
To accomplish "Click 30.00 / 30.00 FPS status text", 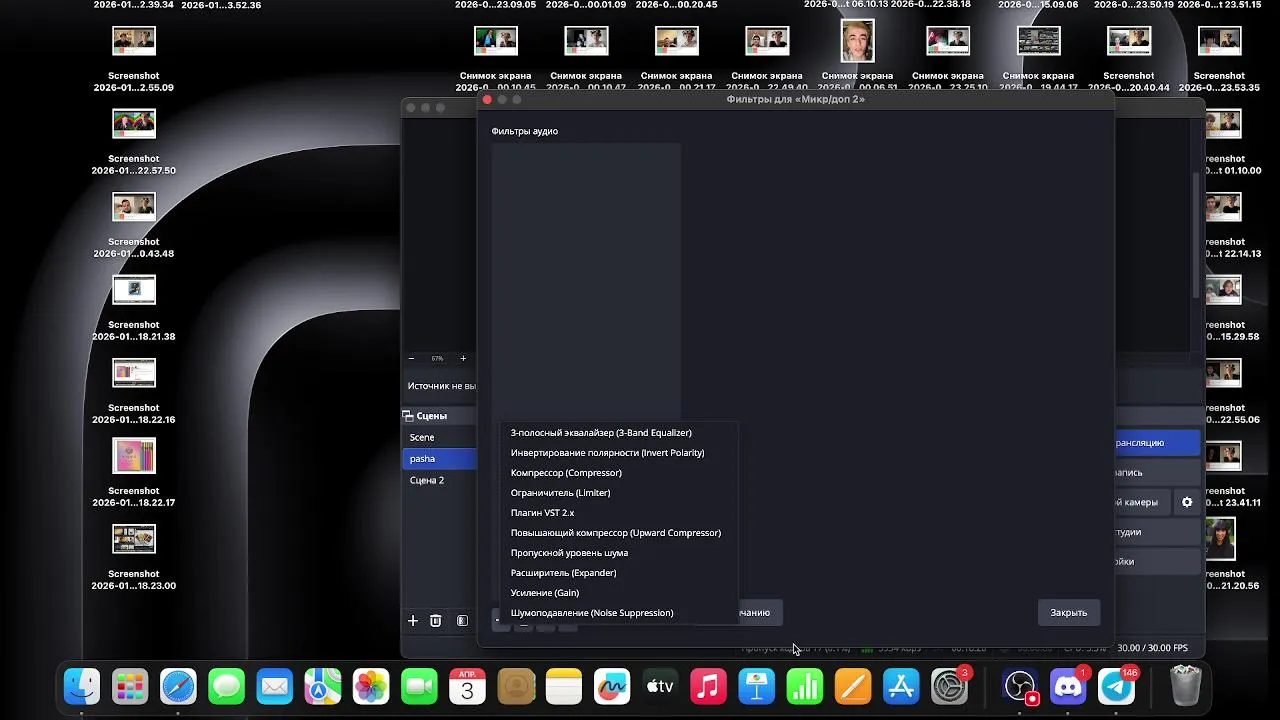I will pyautogui.click(x=1152, y=648).
